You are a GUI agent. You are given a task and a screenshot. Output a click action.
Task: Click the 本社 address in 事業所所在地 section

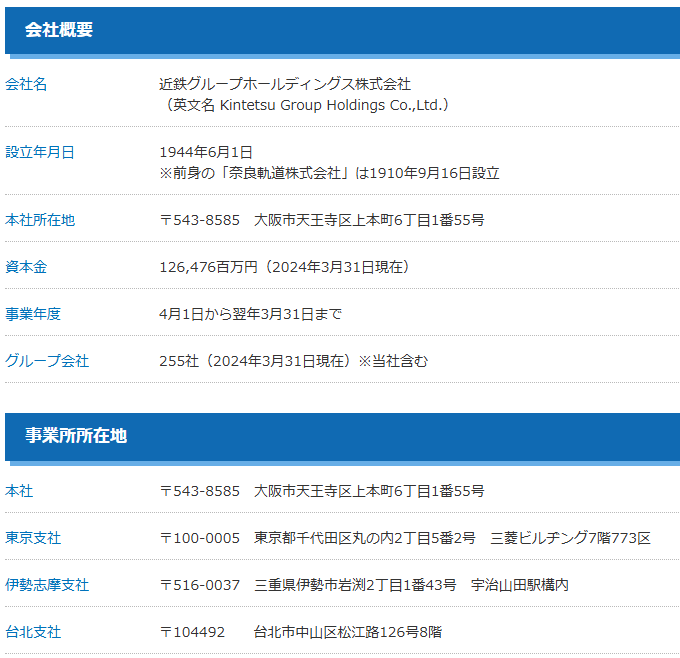[322, 491]
